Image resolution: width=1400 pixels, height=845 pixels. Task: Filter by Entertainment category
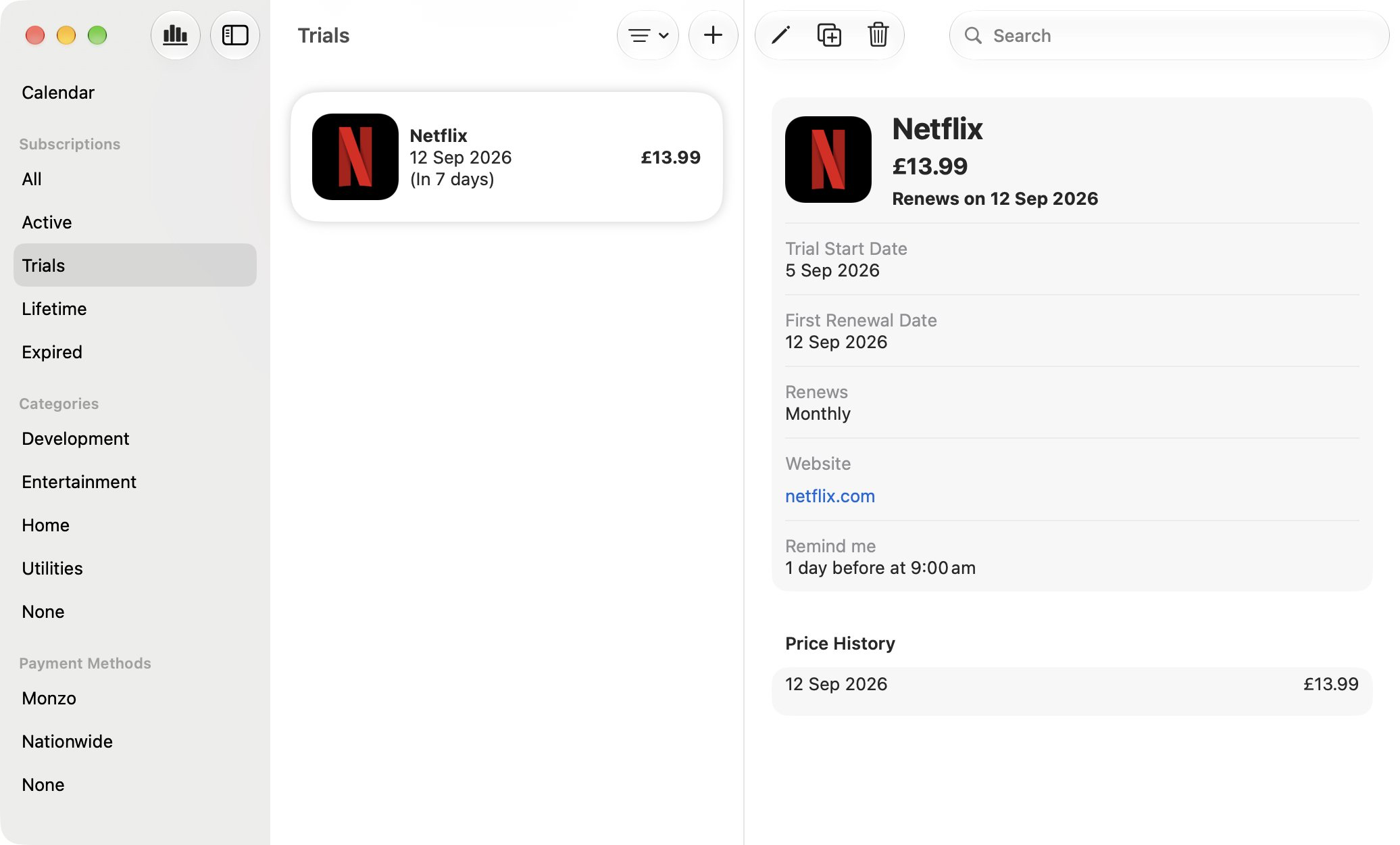pyautogui.click(x=135, y=482)
